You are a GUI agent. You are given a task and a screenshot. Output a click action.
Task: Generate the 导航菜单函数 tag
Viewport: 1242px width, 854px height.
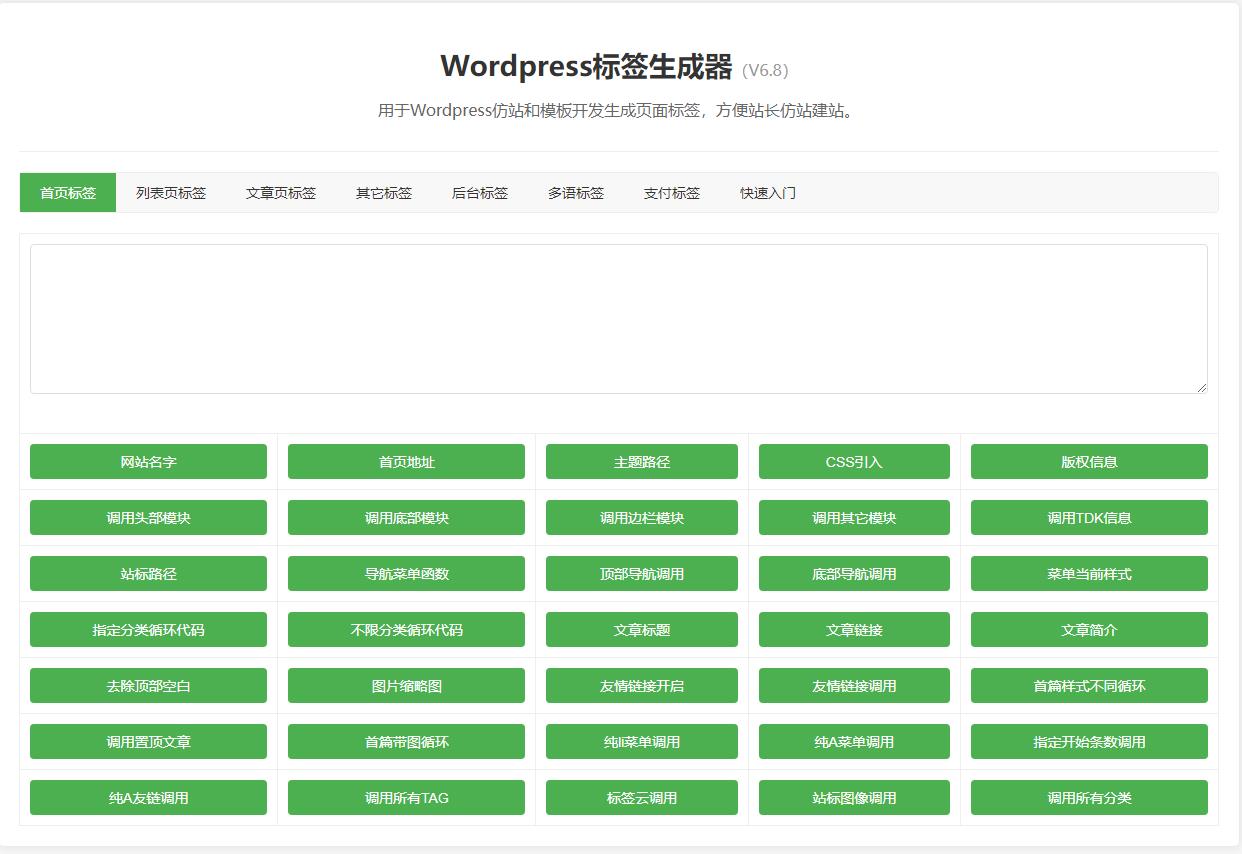click(x=406, y=573)
